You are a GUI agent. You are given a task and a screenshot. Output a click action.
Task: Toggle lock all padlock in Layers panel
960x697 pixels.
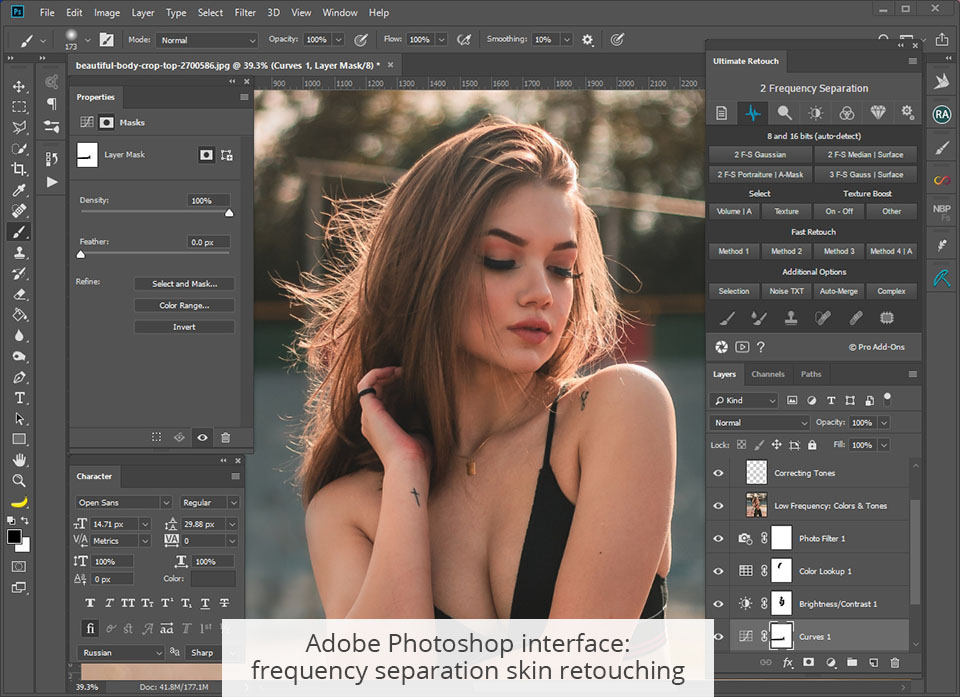[x=812, y=445]
